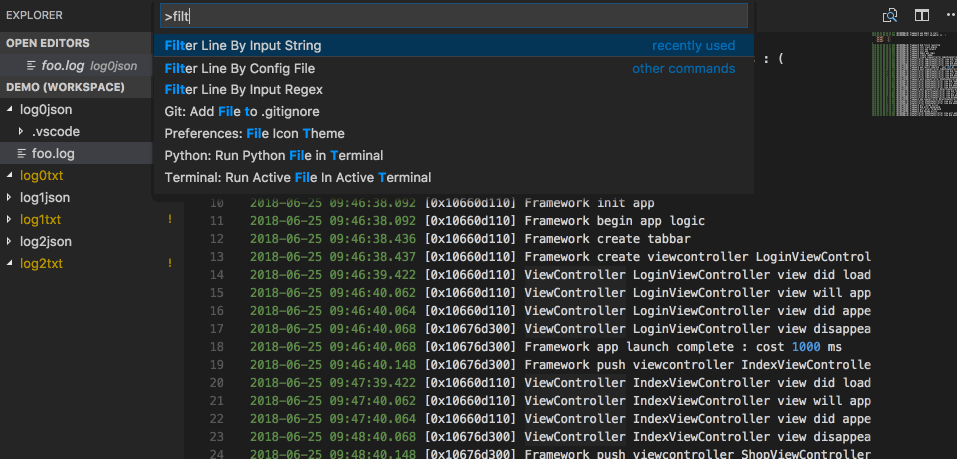Click the OPEN EDITORS section header
The image size is (957, 459).
click(x=76, y=43)
